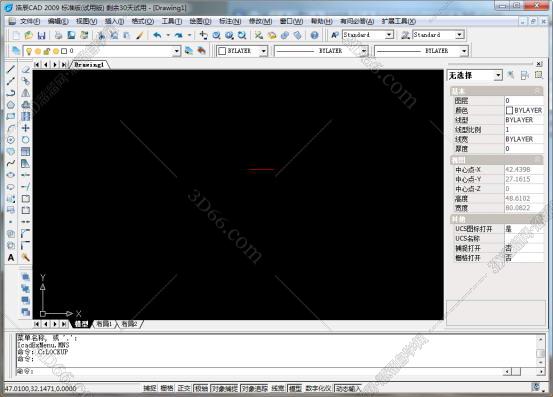Open the undo history dropdown arrow
The width and height of the screenshot is (553, 397).
point(168,35)
